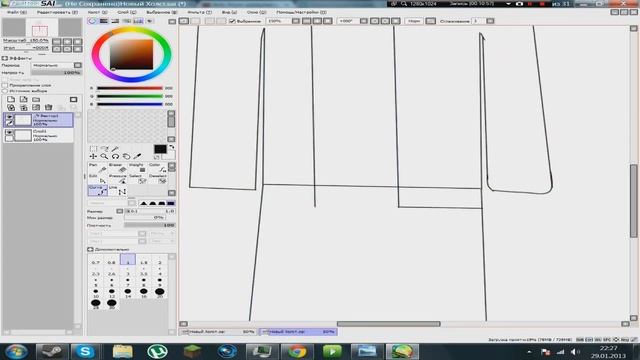Select the Pen vector tool
The width and height of the screenshot is (640, 360).
pyautogui.click(x=98, y=167)
